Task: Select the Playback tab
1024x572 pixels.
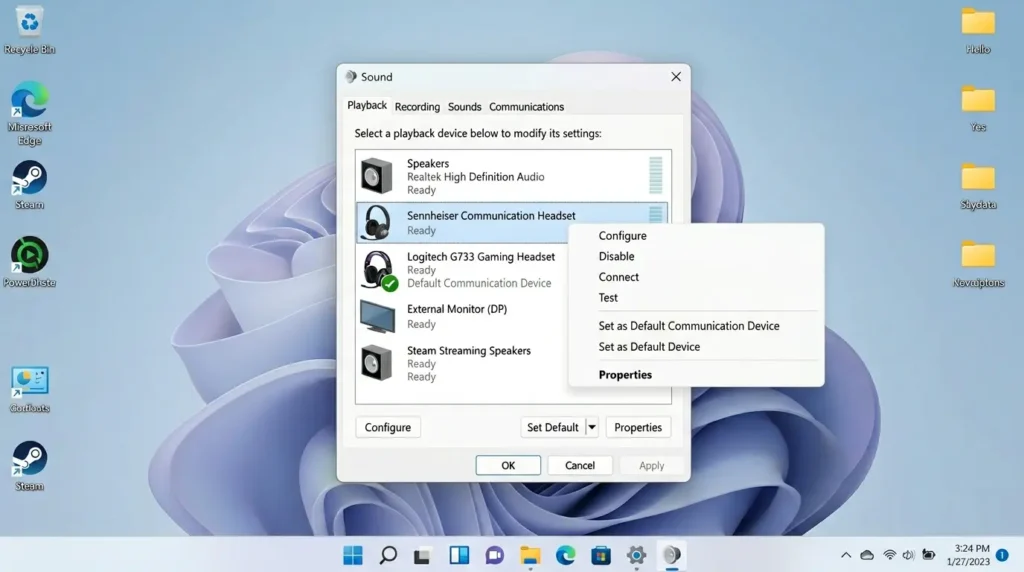Action: [x=367, y=105]
